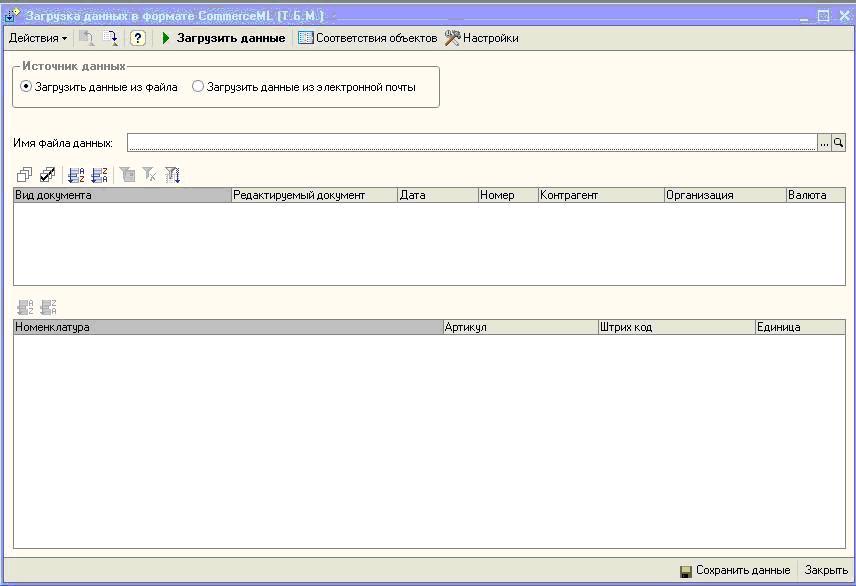The height and width of the screenshot is (586, 856).
Task: Sort documents ascending A to Z
Action: [x=76, y=175]
